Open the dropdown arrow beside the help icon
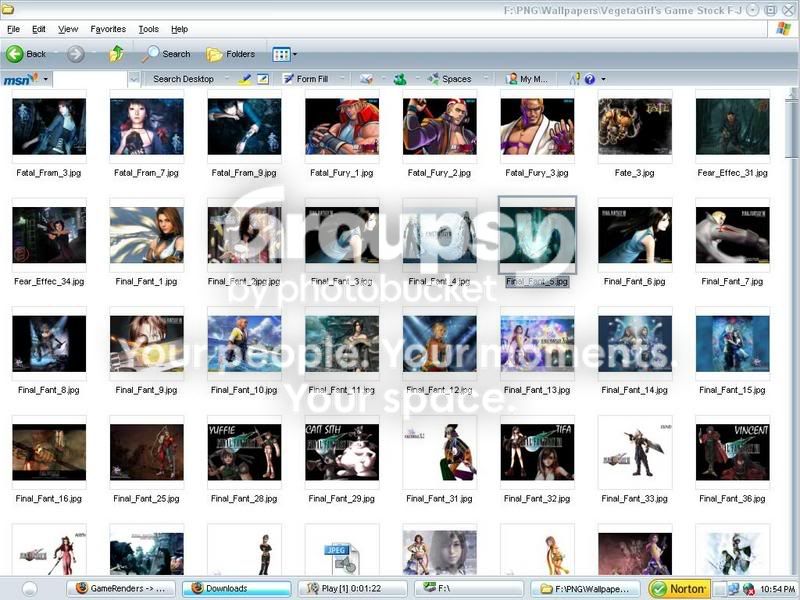The image size is (800, 600). pos(604,79)
